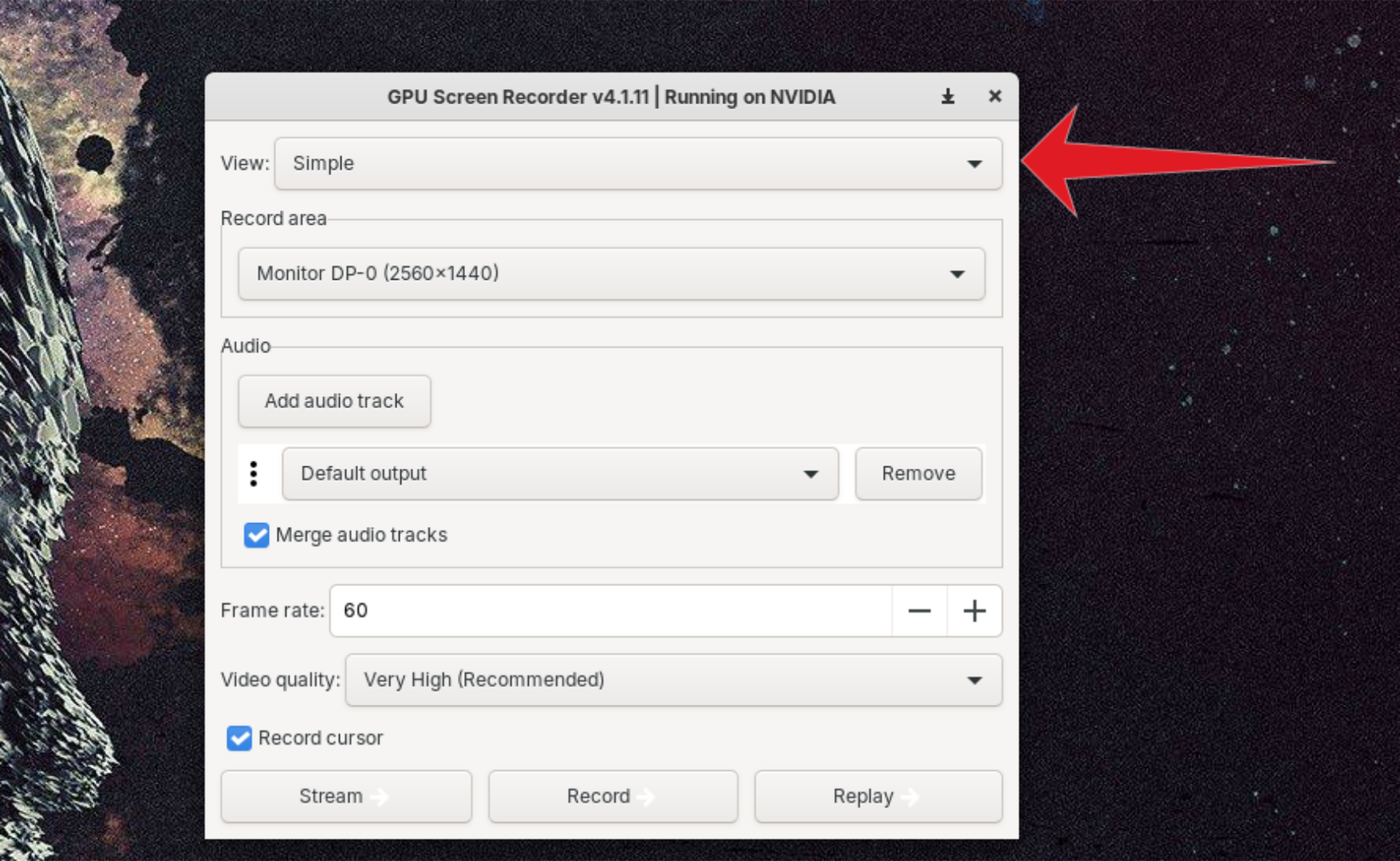
Task: Click the arrow icon inside the Record button
Action: (x=647, y=797)
